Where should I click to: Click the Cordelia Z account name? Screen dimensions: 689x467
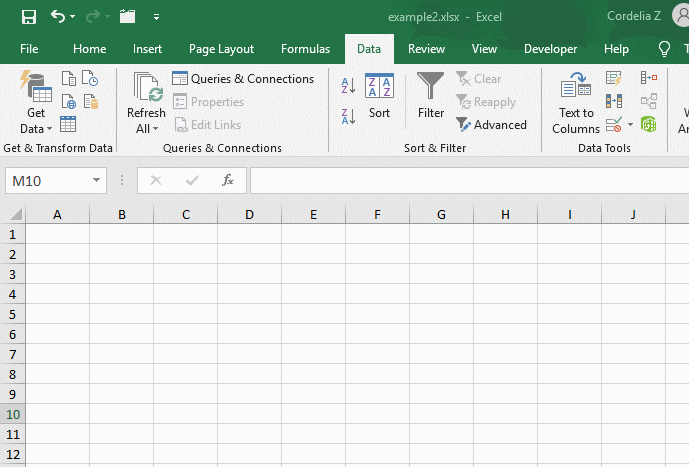(634, 16)
